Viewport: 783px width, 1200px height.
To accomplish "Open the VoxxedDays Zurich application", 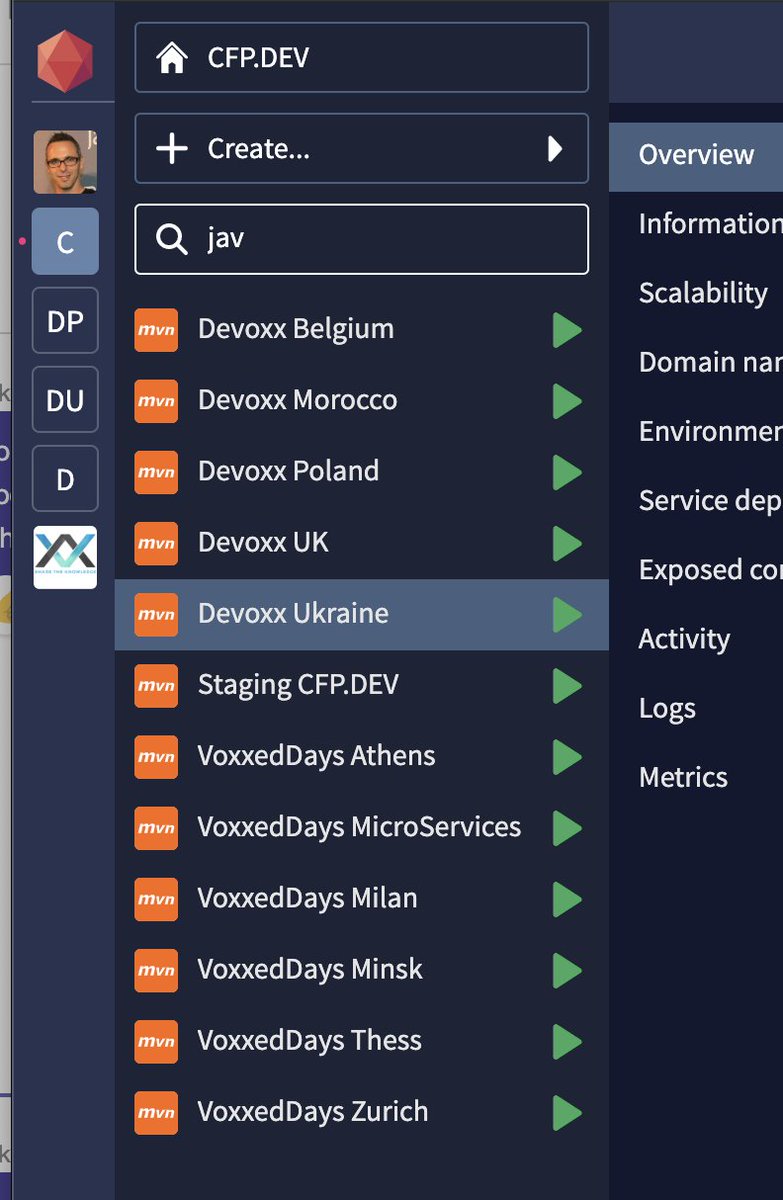I will pos(362,1112).
